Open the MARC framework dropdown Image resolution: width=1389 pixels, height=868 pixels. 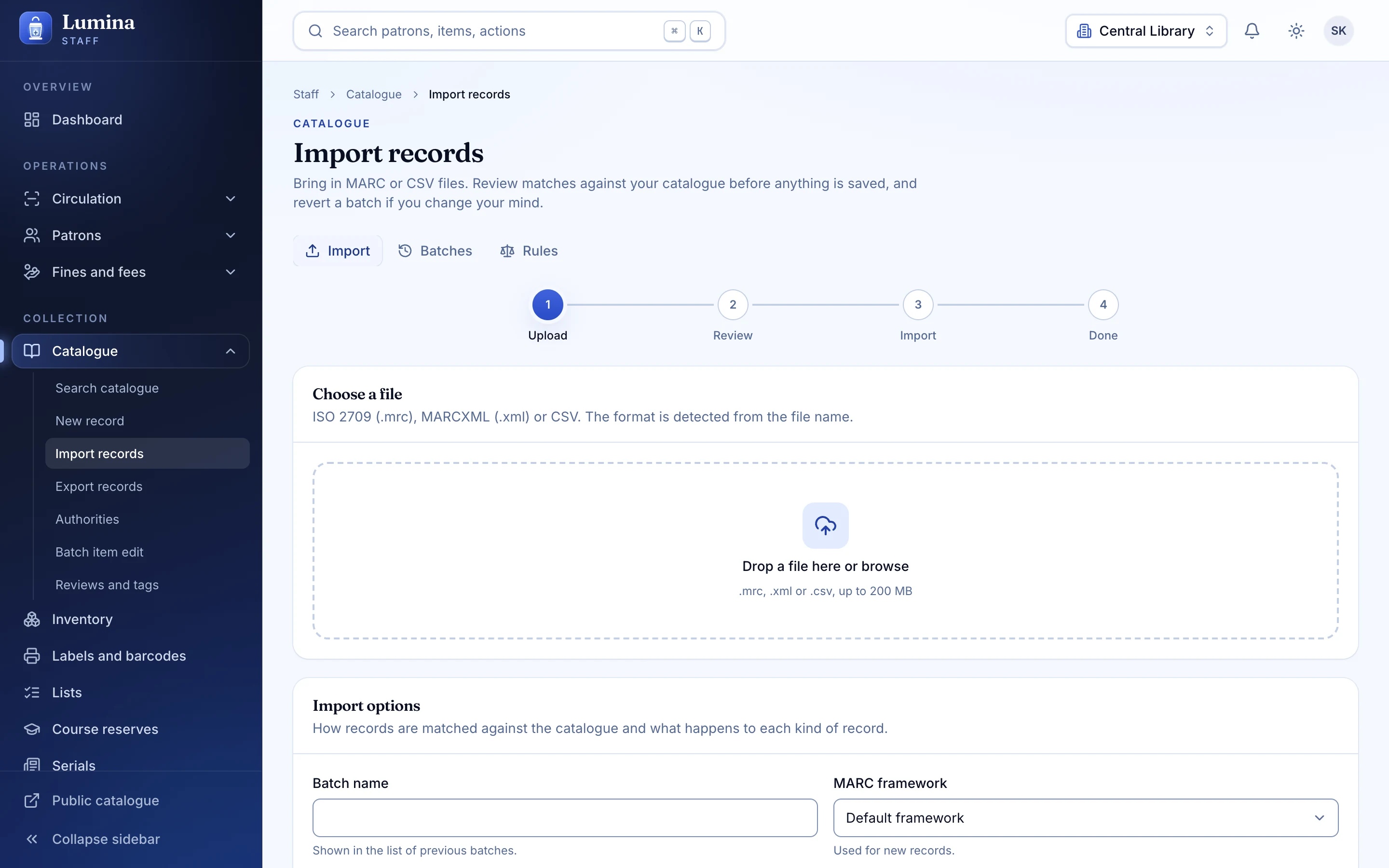point(1085,817)
